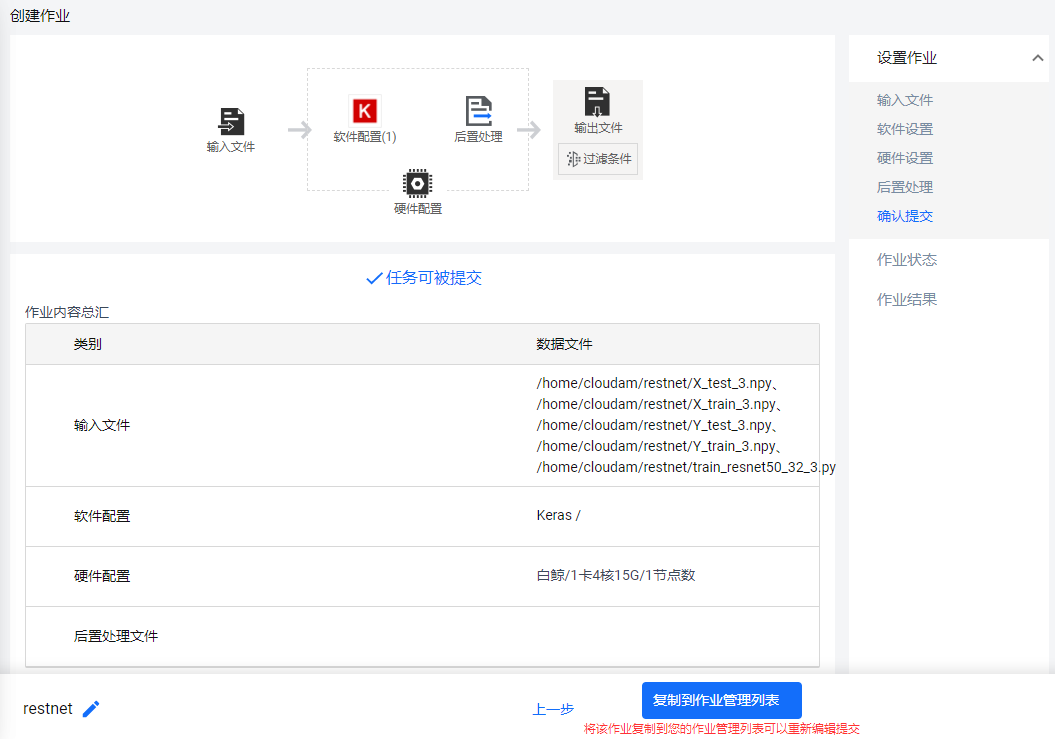Go back with 上一步 link
This screenshot has width=1055, height=739.
click(x=553, y=709)
